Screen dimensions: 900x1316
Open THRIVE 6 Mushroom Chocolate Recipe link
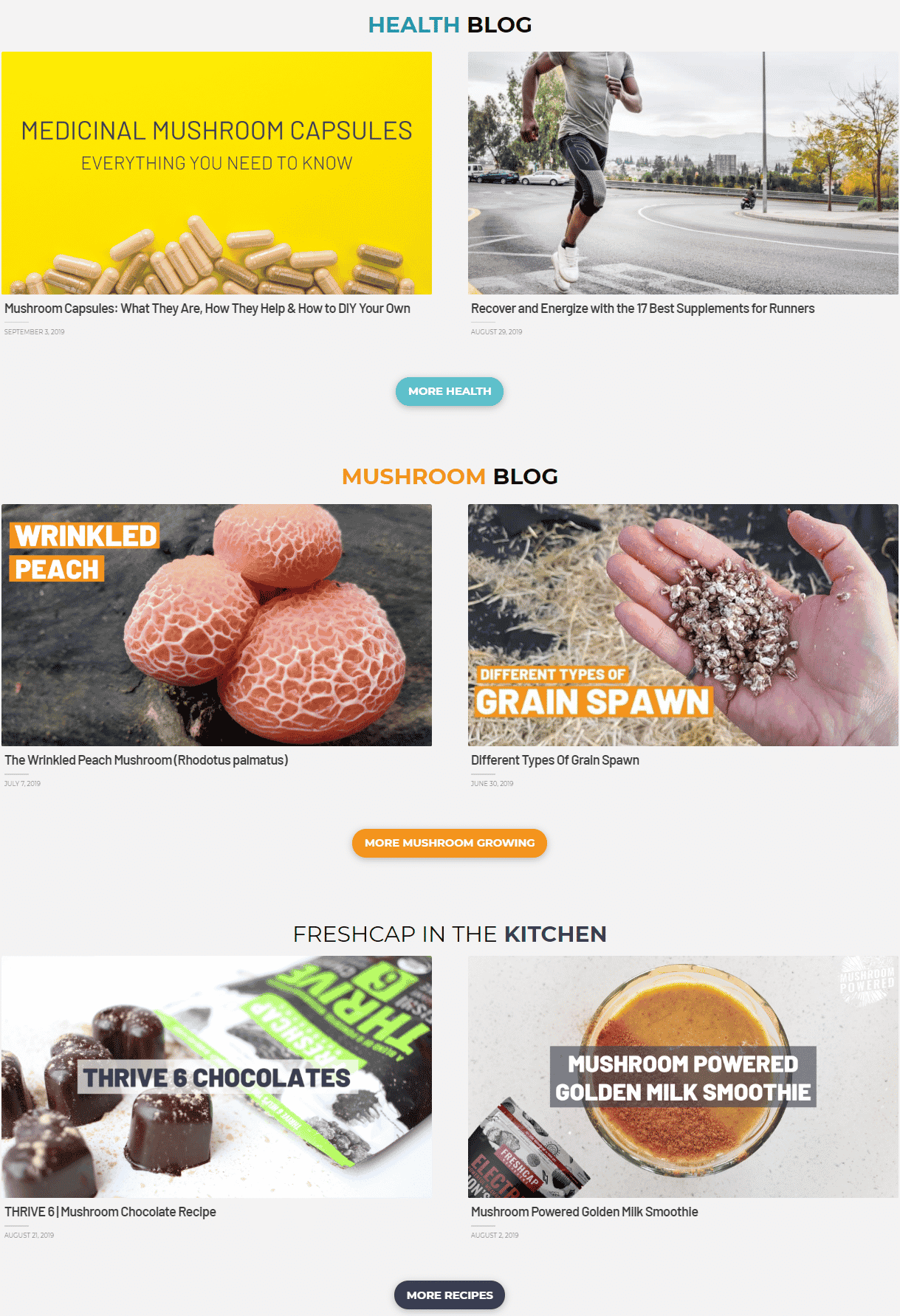(110, 1212)
